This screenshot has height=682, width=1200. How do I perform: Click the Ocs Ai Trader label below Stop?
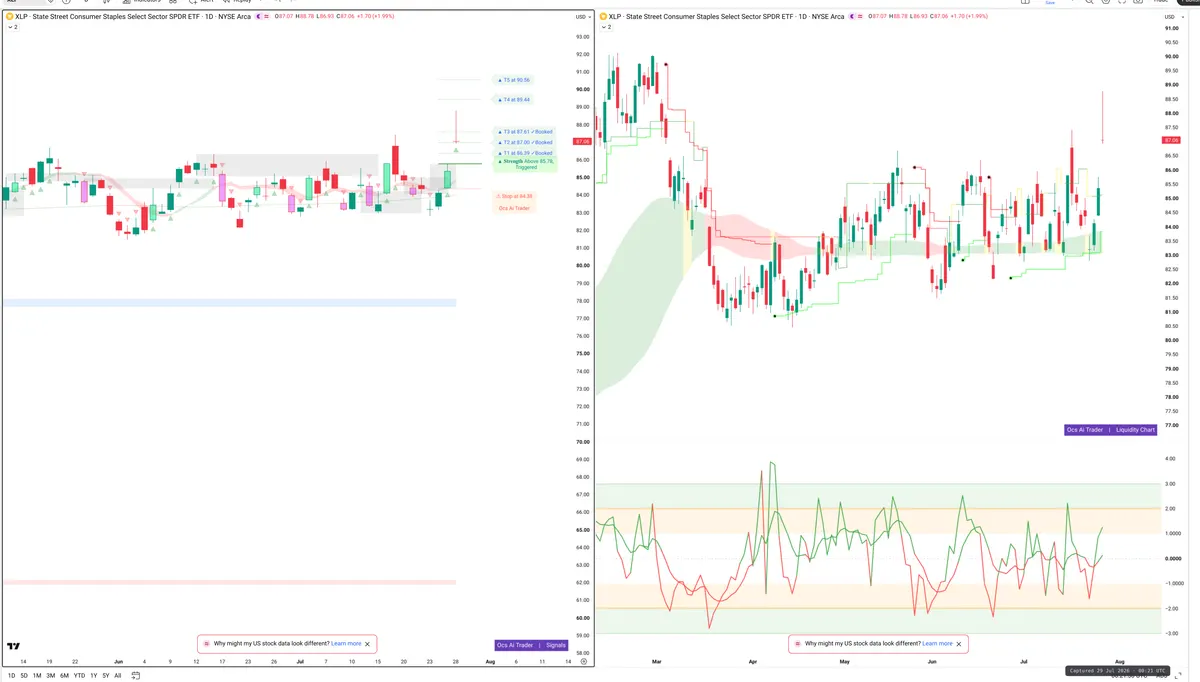pyautogui.click(x=515, y=208)
